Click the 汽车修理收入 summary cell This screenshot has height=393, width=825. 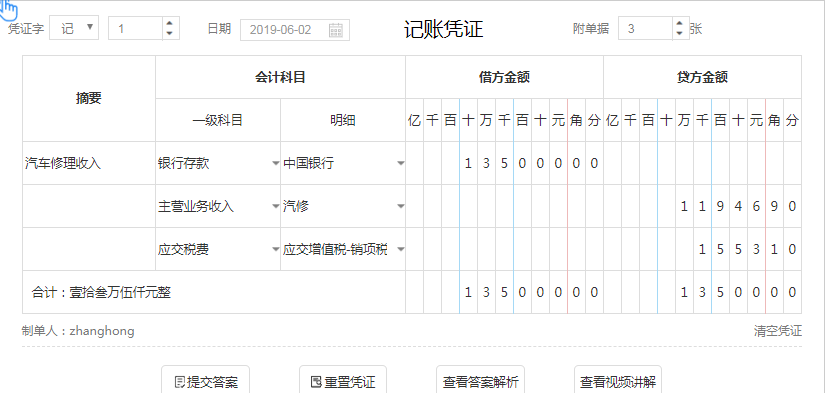click(89, 163)
